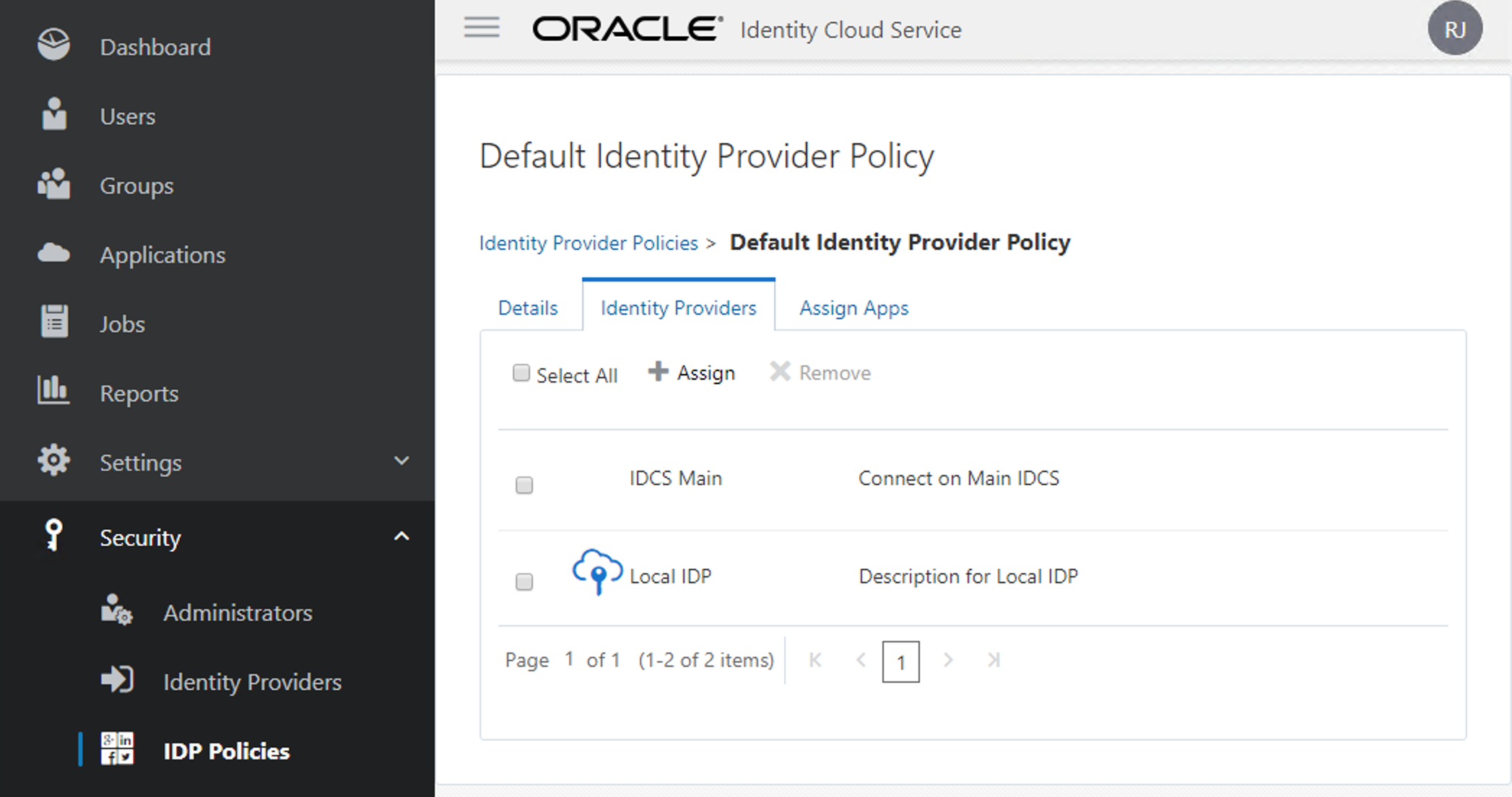Click the '(1-2 of 2 items)' pagination text
The width and height of the screenshot is (1512, 797).
pyautogui.click(x=705, y=660)
